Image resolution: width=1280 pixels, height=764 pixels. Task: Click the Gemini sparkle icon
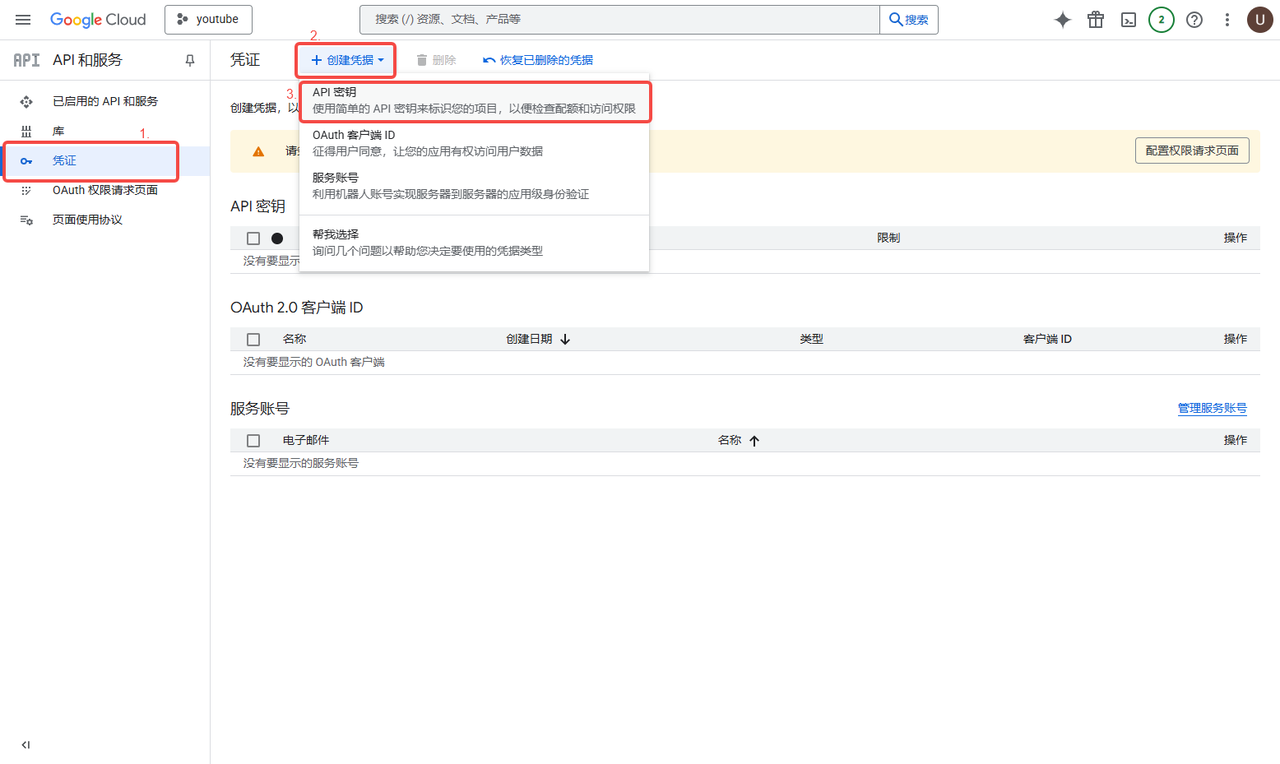pos(1063,20)
